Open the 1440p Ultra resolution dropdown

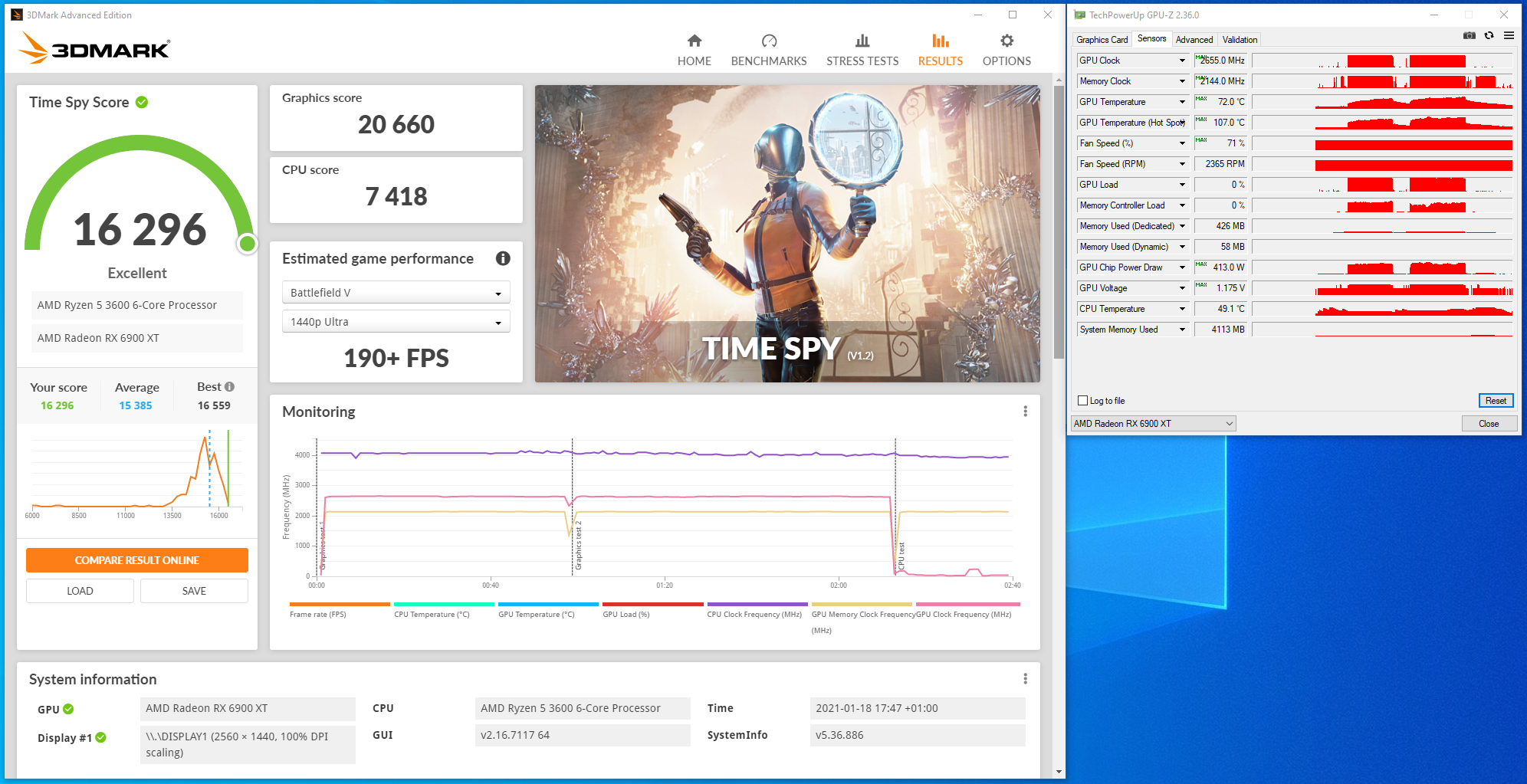(x=396, y=322)
